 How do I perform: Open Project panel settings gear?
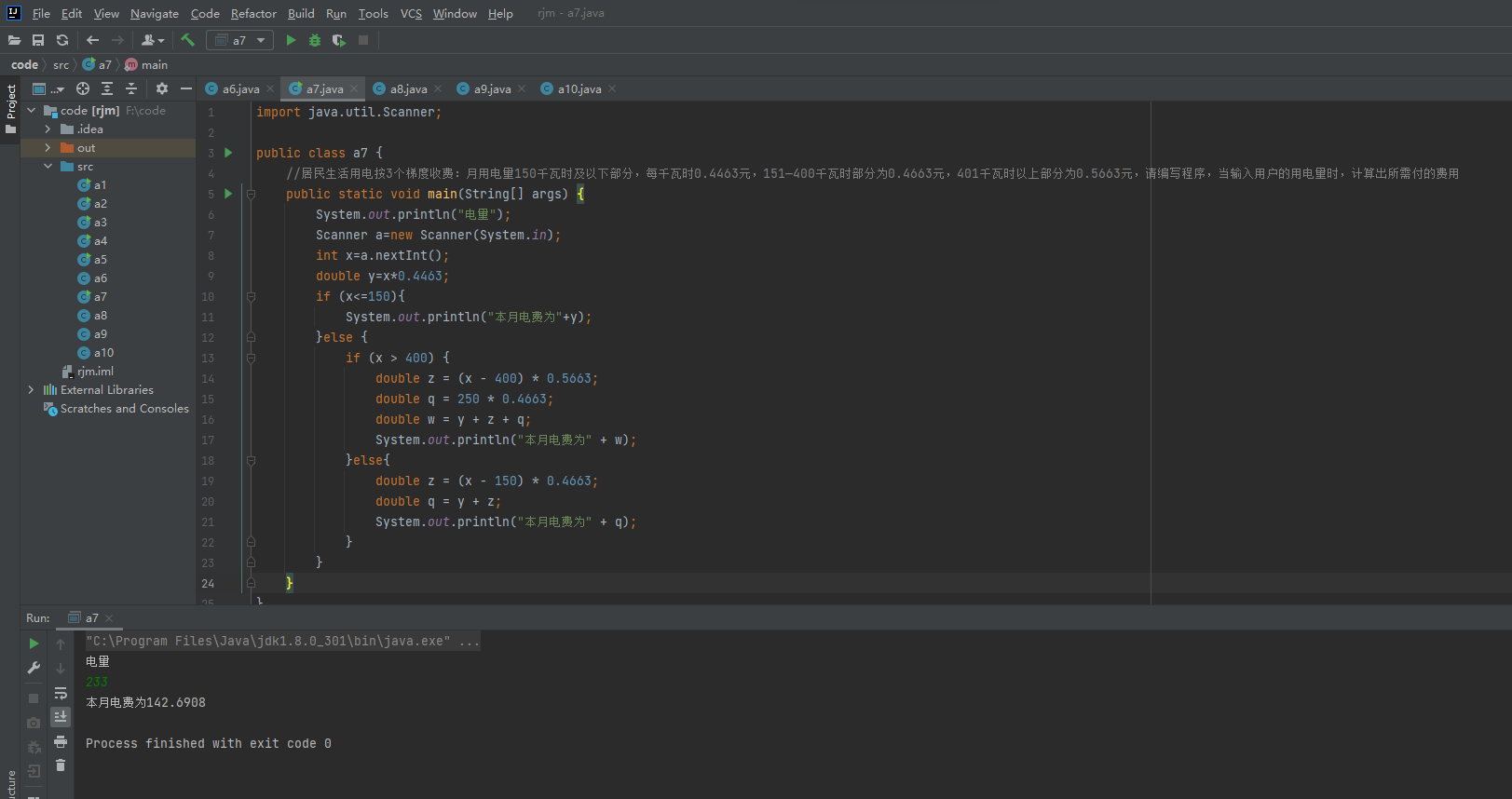click(162, 88)
